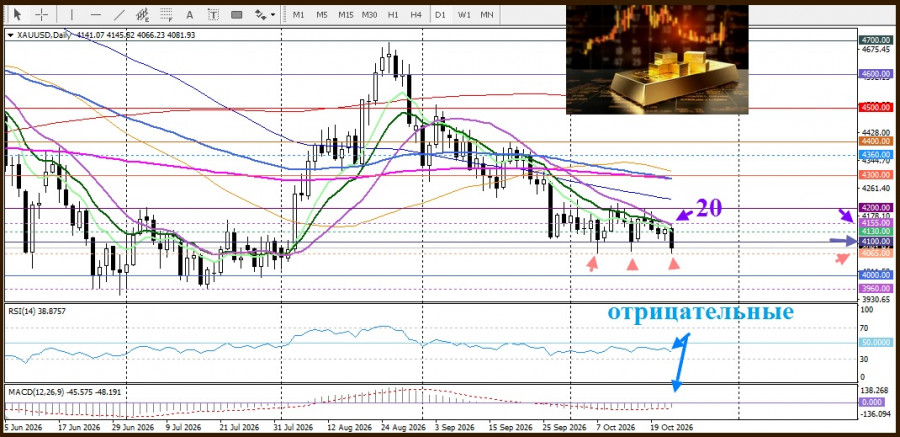Choose the Text tool marked A

[x=190, y=14]
